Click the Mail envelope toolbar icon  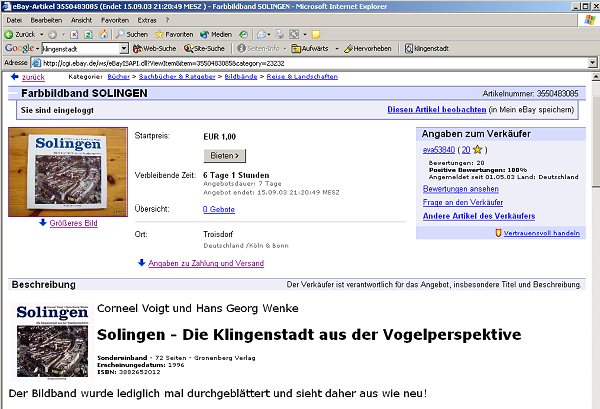[x=261, y=34]
